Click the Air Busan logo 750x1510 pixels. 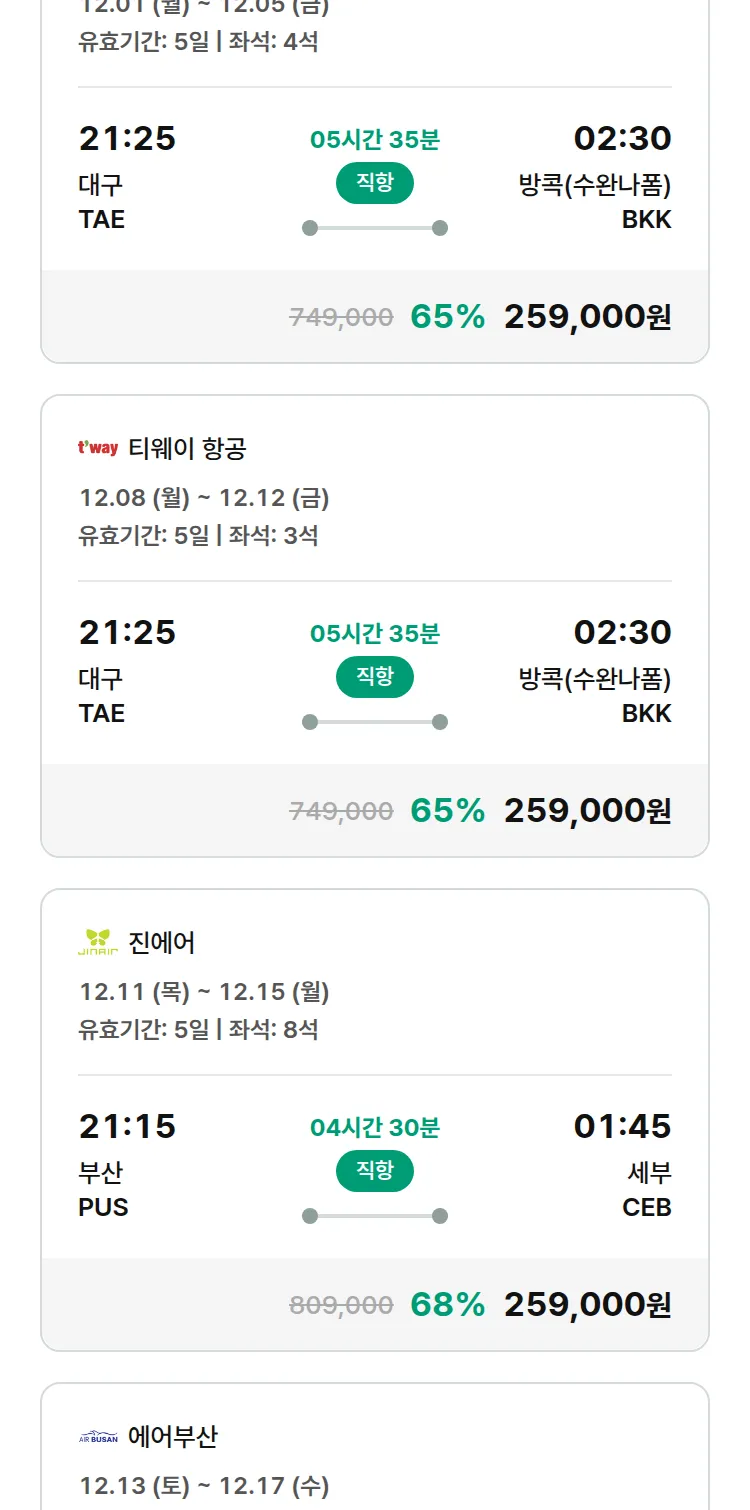[x=98, y=1437]
